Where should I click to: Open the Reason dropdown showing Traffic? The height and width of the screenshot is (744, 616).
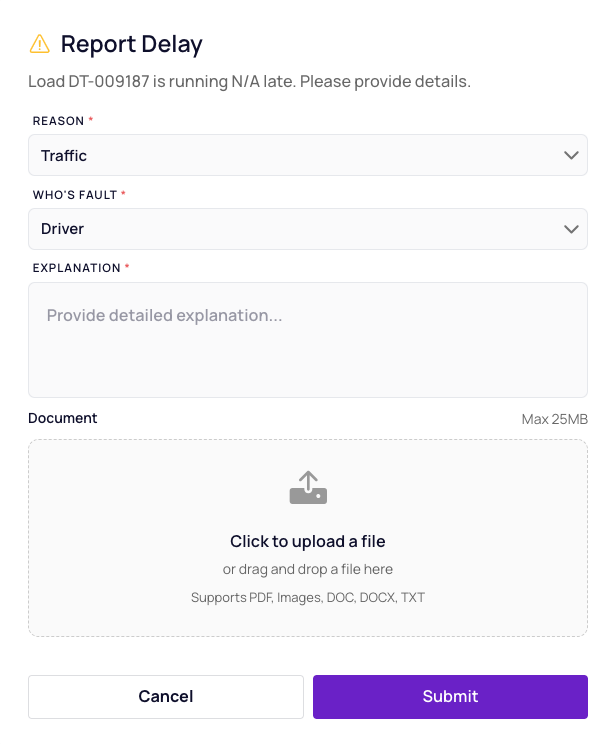[308, 155]
